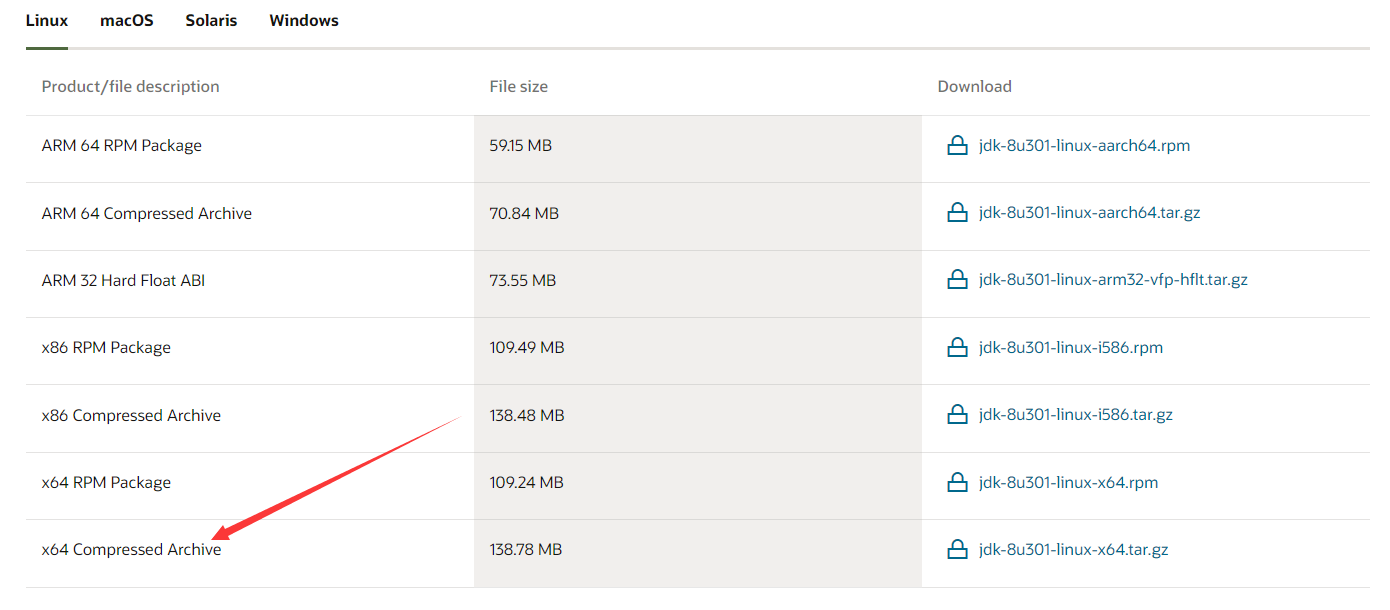Image resolution: width=1390 pixels, height=610 pixels.
Task: Download jdk-8u301-linux-arm32-vfp-hflt.tar.gz
Action: pyautogui.click(x=1114, y=280)
